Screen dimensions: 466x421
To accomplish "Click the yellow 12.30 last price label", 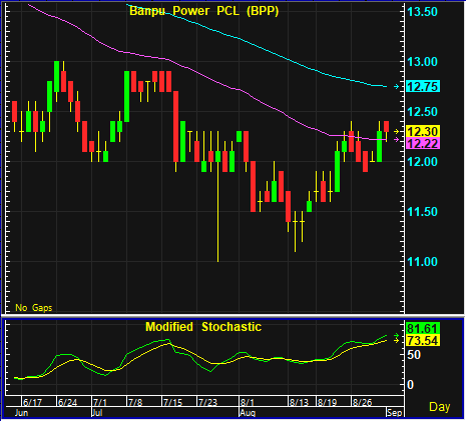I will pos(423,131).
